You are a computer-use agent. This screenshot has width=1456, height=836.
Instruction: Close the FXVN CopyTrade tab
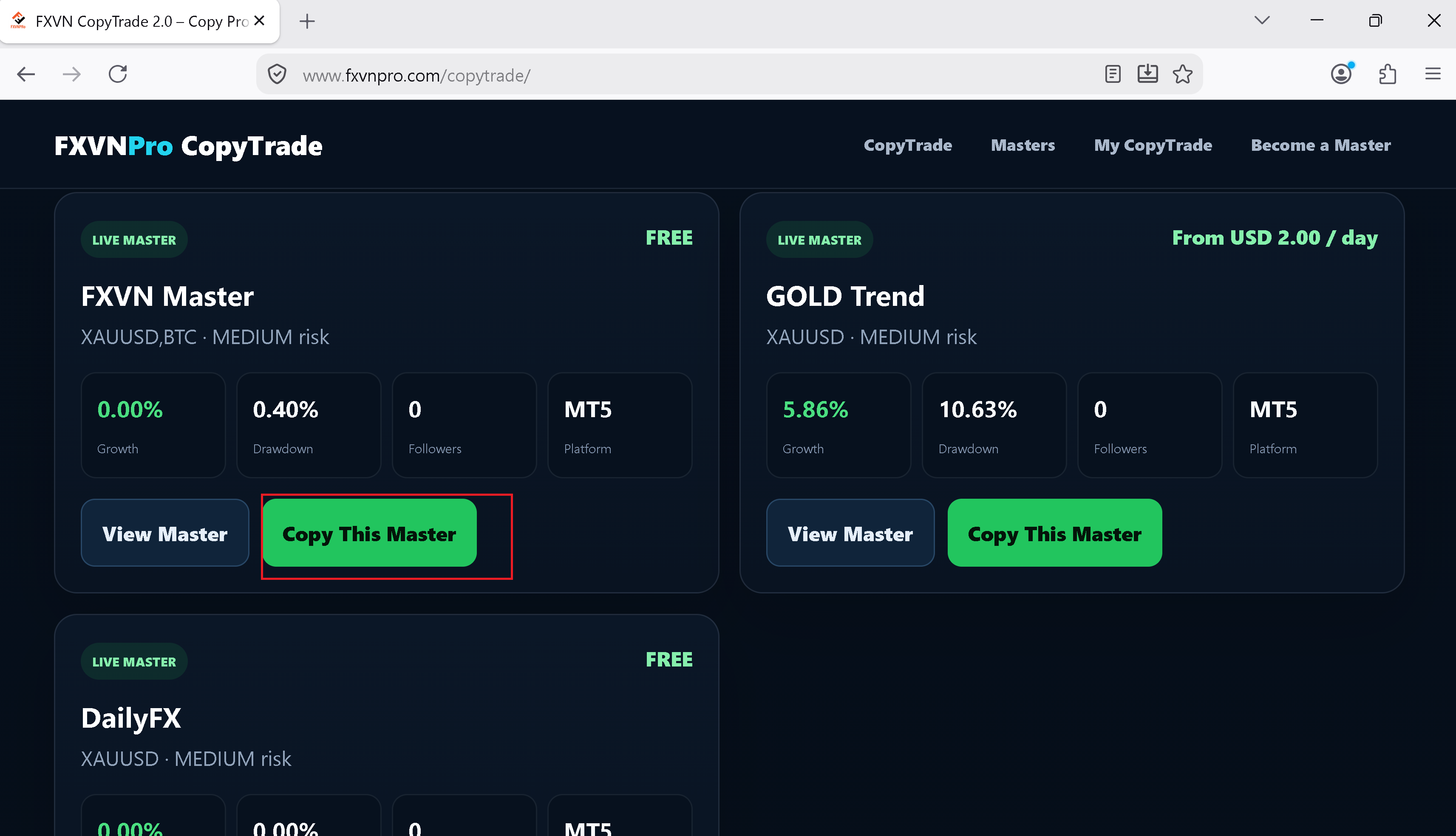(260, 21)
